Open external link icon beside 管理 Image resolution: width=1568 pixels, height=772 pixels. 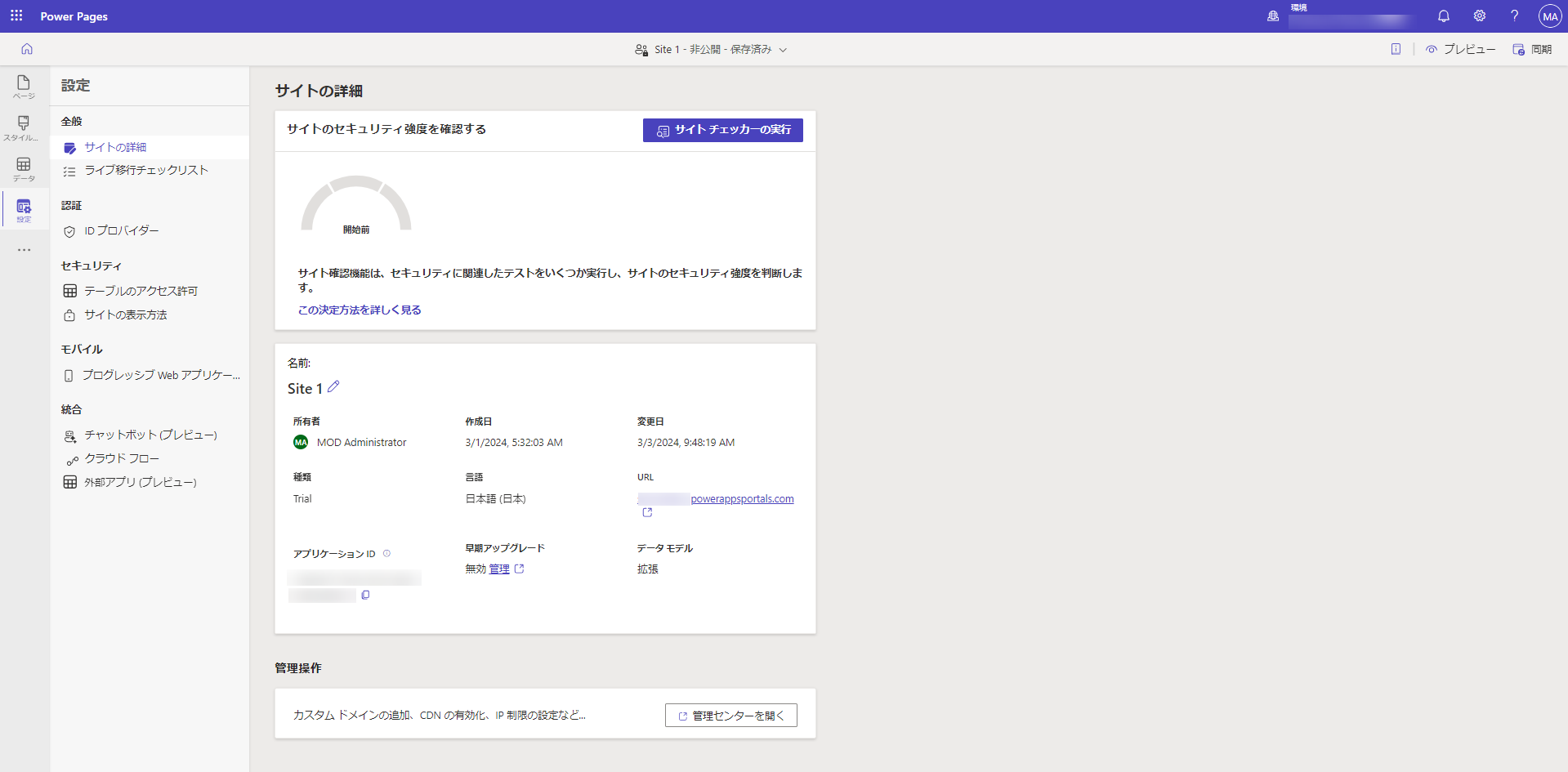[x=519, y=569]
